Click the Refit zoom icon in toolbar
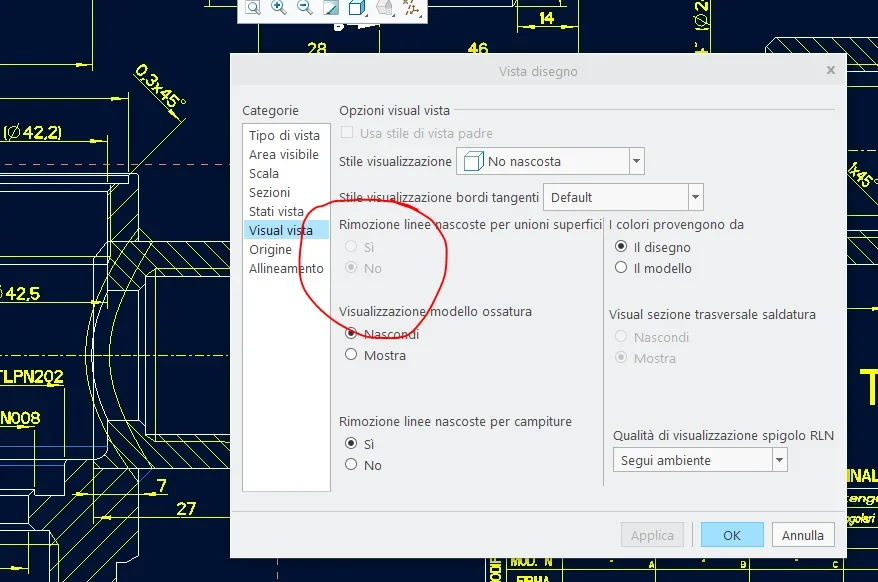Screen dimensions: 878x582 (253, 8)
